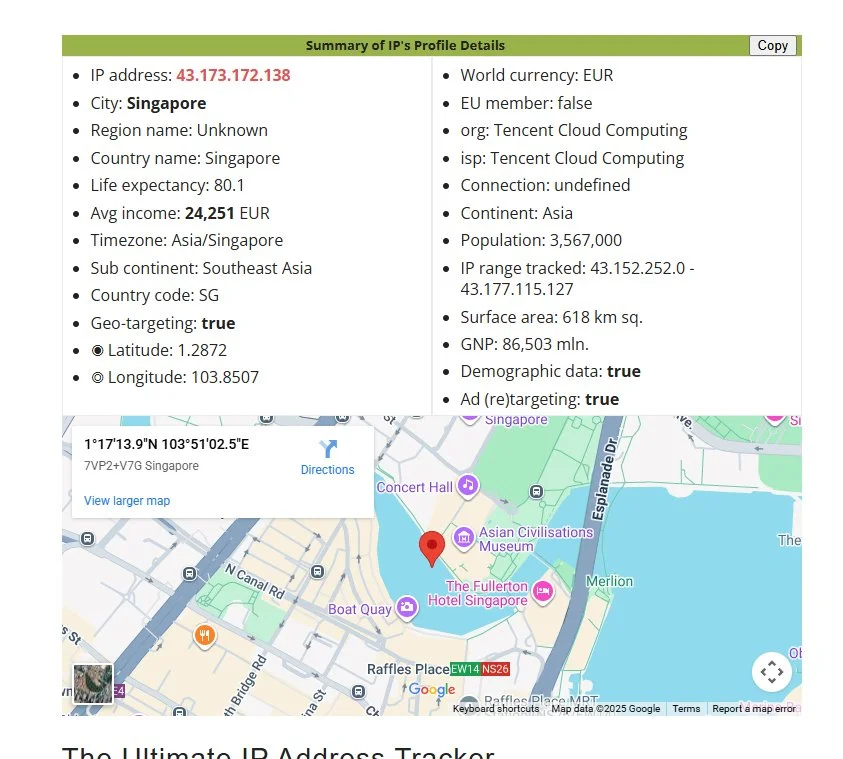Click the Google logo on map
Screen dimensions: 843x759
point(432,689)
